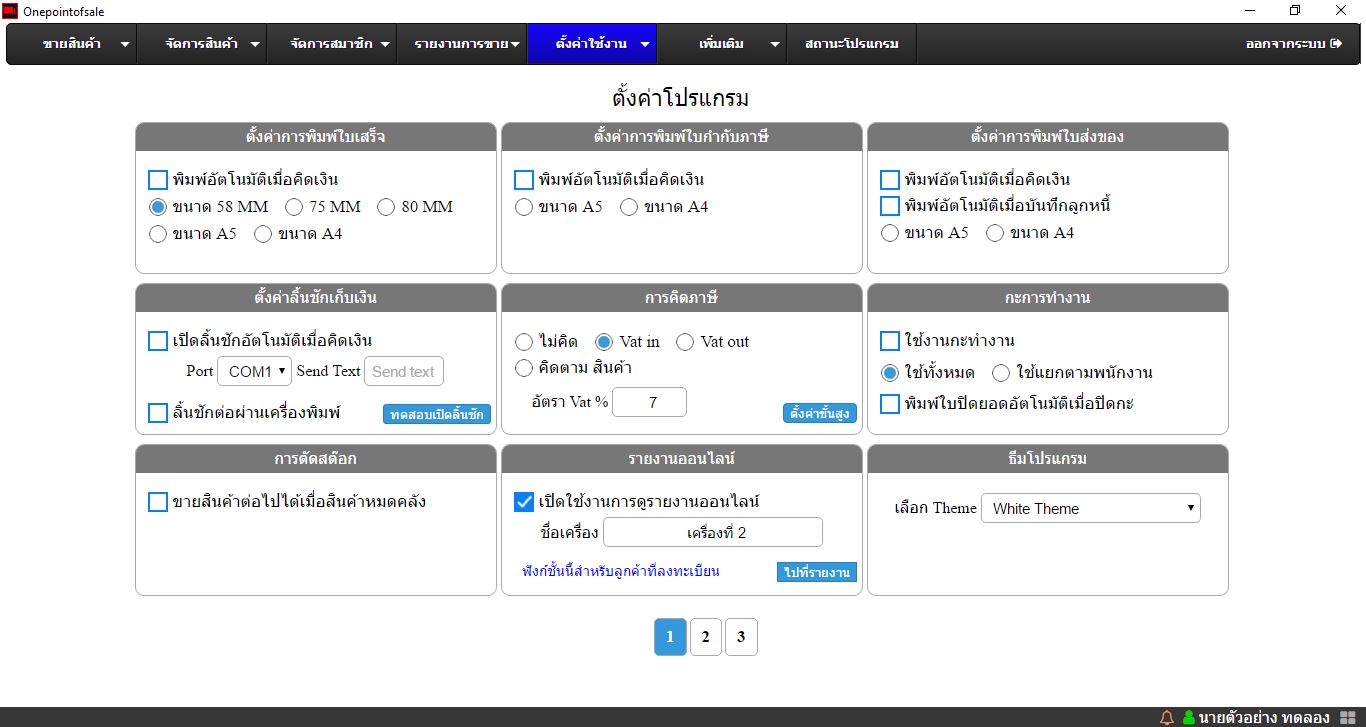
Task: Select ขนาด A4 for tax invoice
Action: pos(629,207)
